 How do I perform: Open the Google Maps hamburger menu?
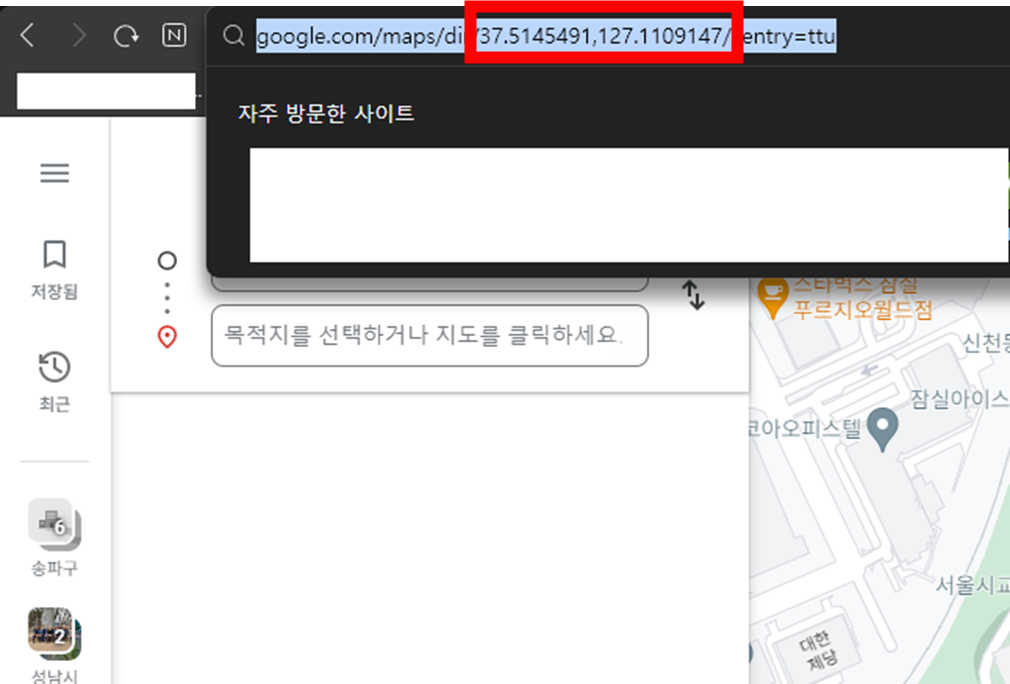click(54, 173)
